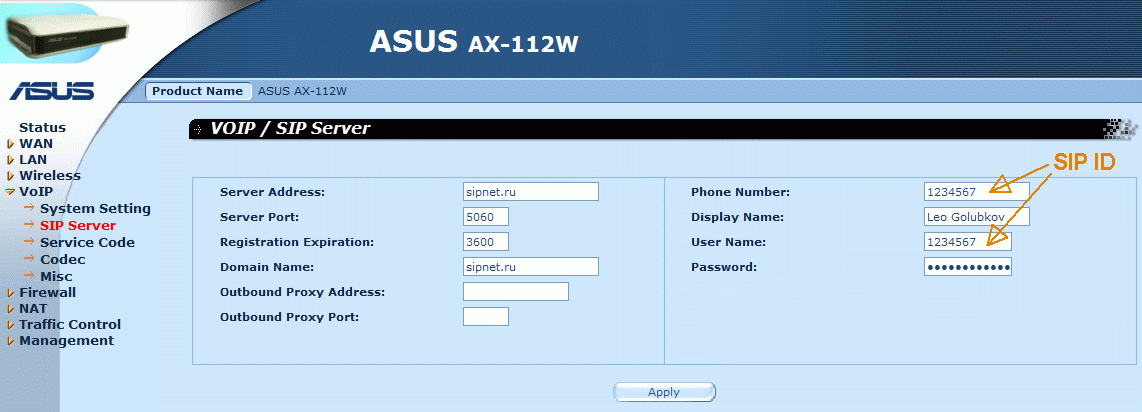Image resolution: width=1142 pixels, height=412 pixels.
Task: Click the arrow icon before Service Code
Action: pyautogui.click(x=28, y=242)
